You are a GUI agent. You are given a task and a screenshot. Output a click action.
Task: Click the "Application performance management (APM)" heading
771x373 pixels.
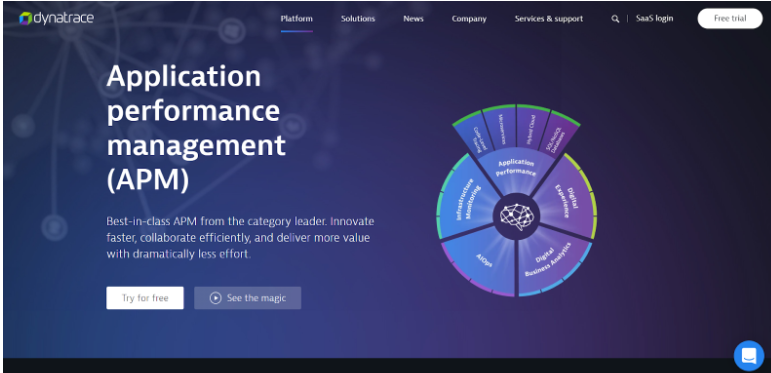pyautogui.click(x=196, y=128)
